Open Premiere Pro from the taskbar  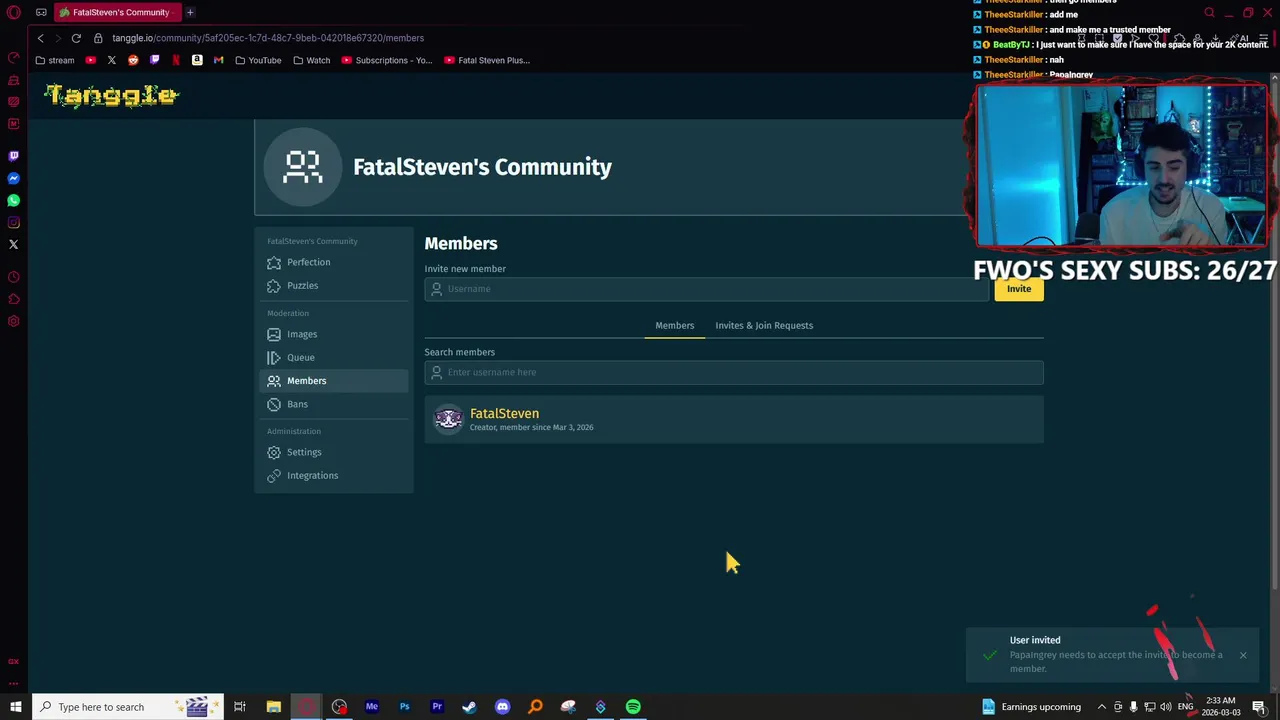(437, 707)
